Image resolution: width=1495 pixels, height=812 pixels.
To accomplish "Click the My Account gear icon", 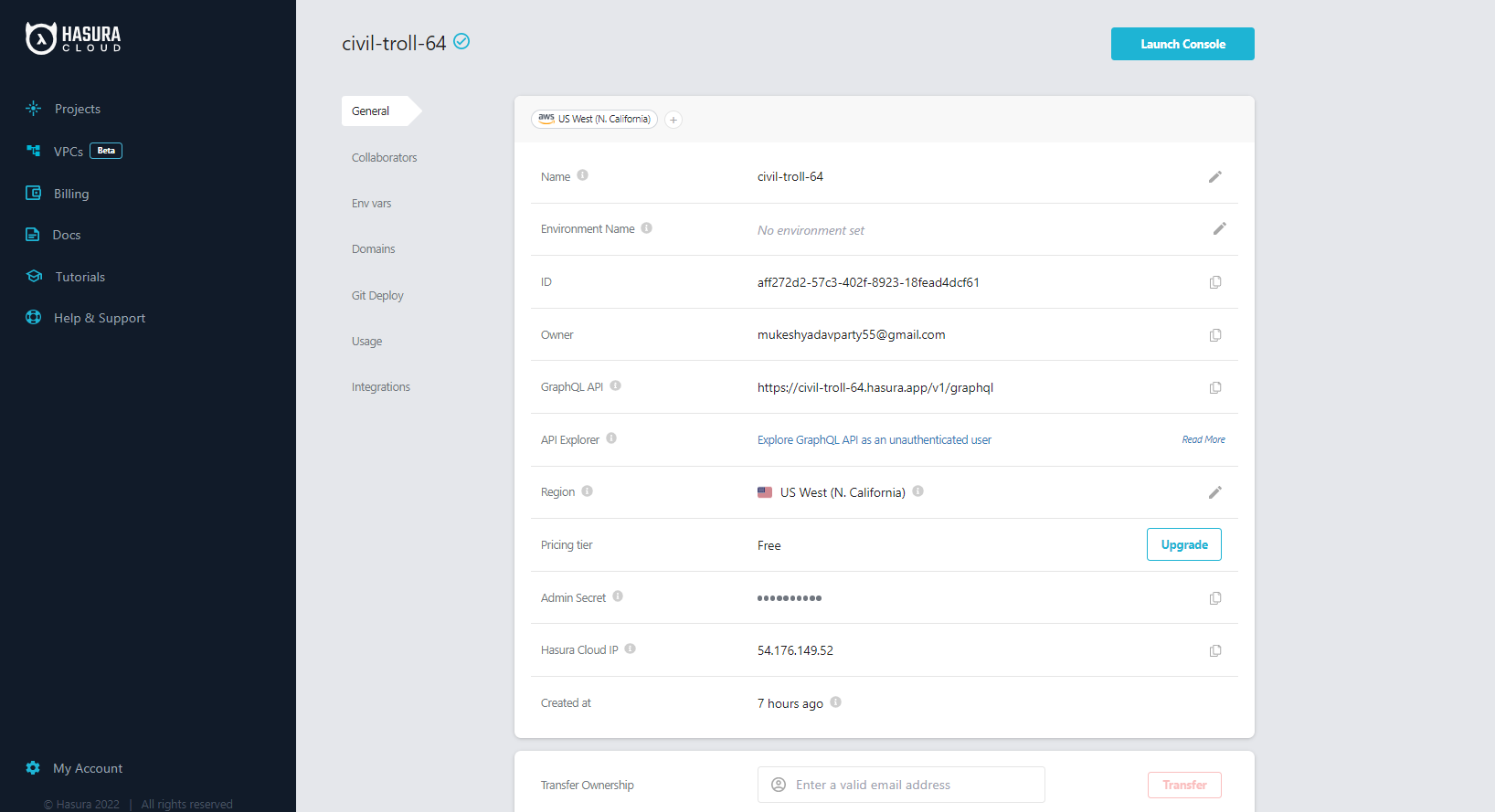I will (x=33, y=767).
